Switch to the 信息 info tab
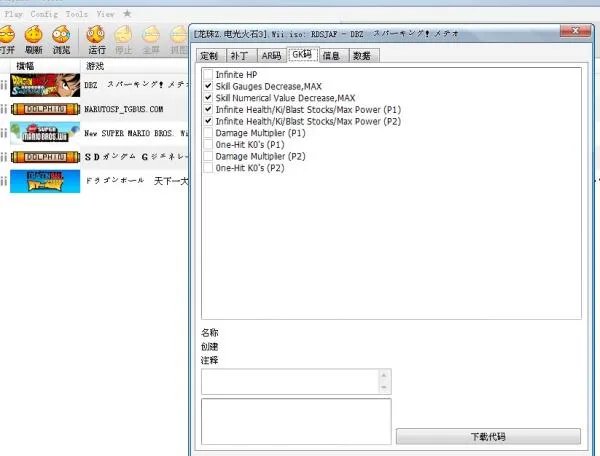Viewport: 600px width, 456px height. click(x=331, y=56)
